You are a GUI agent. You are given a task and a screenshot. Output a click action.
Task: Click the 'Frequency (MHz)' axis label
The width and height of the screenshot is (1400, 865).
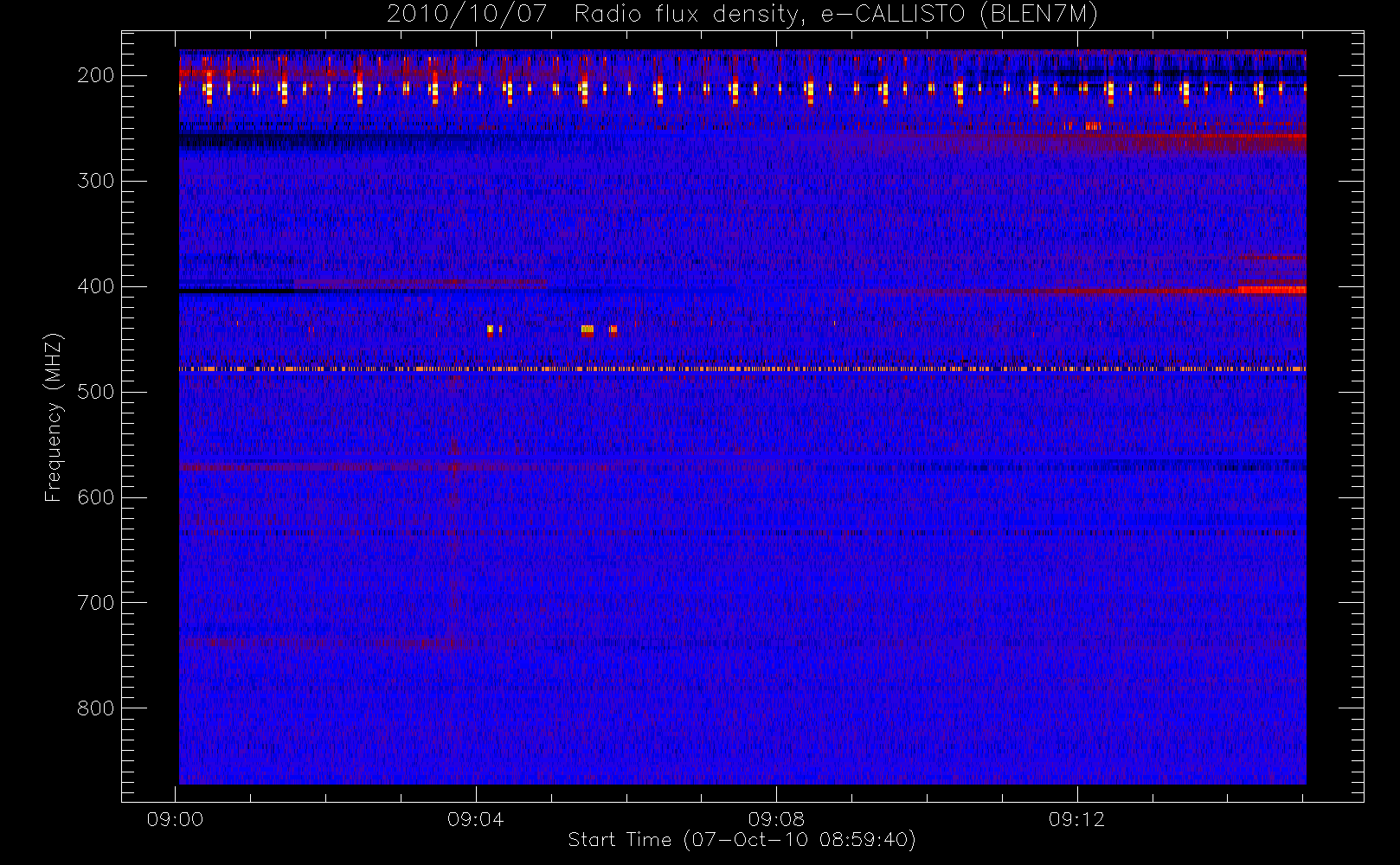coord(55,417)
